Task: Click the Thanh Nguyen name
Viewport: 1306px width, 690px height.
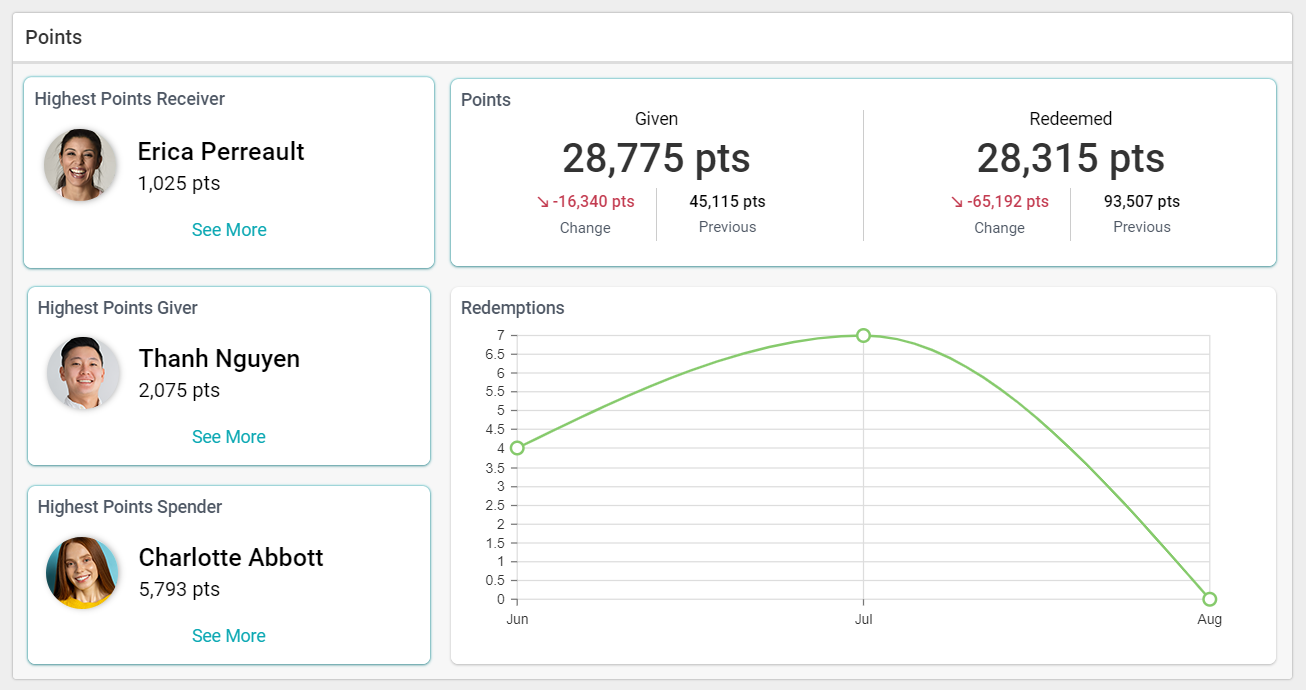Action: [219, 359]
